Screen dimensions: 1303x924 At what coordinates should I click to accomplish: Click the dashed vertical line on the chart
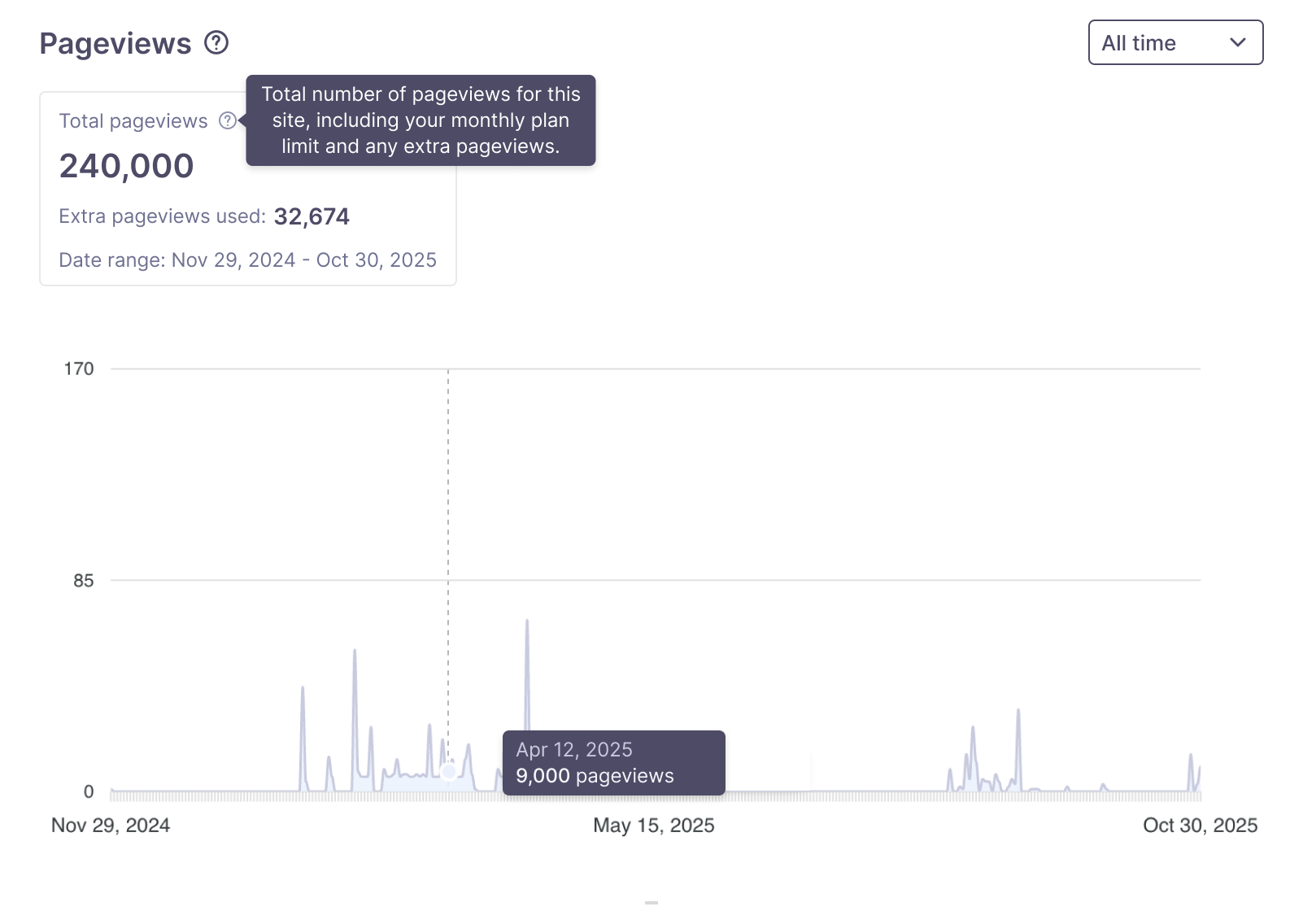point(448,569)
